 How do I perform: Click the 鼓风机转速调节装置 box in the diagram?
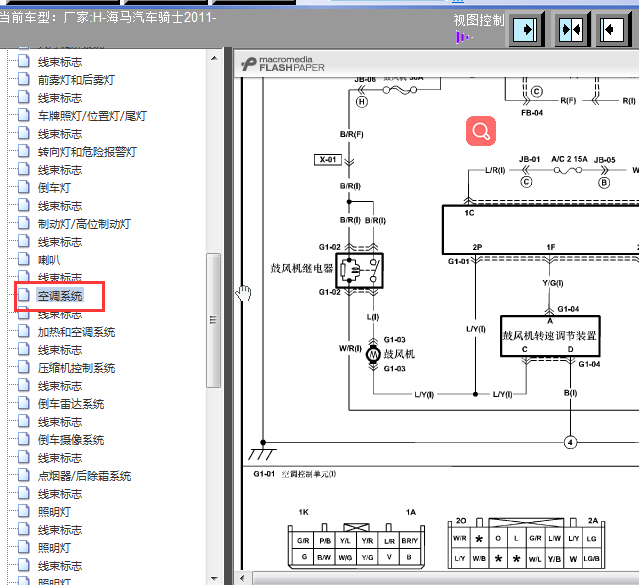pyautogui.click(x=550, y=336)
